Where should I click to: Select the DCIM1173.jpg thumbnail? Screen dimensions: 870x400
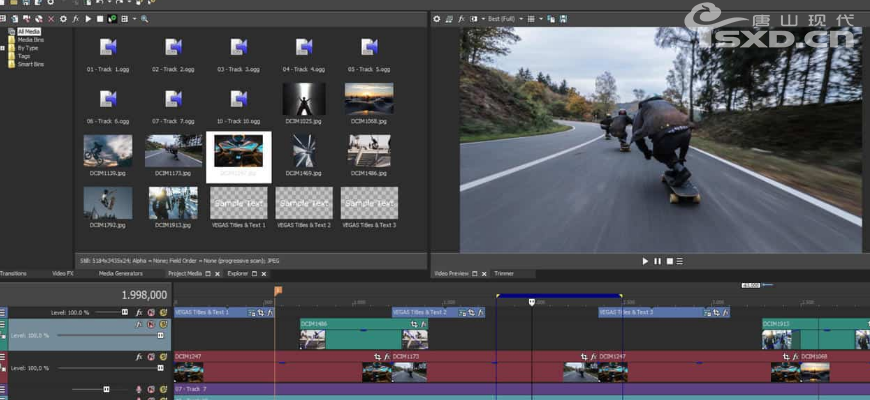point(173,151)
